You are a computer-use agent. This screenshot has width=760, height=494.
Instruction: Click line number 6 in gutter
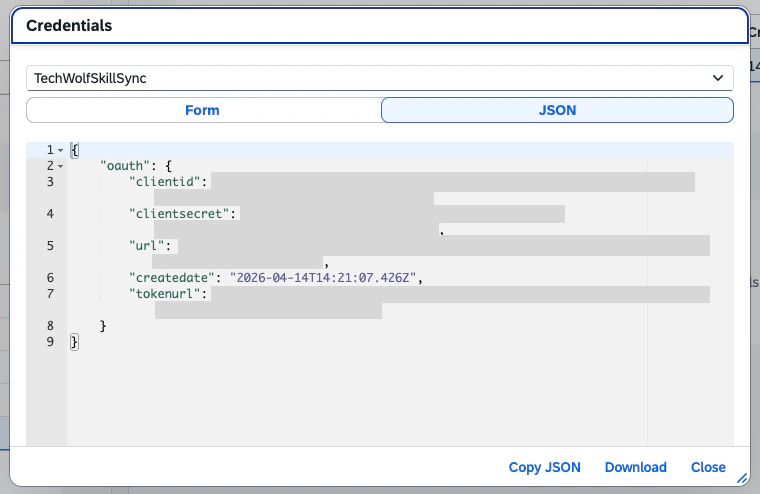[x=50, y=278]
